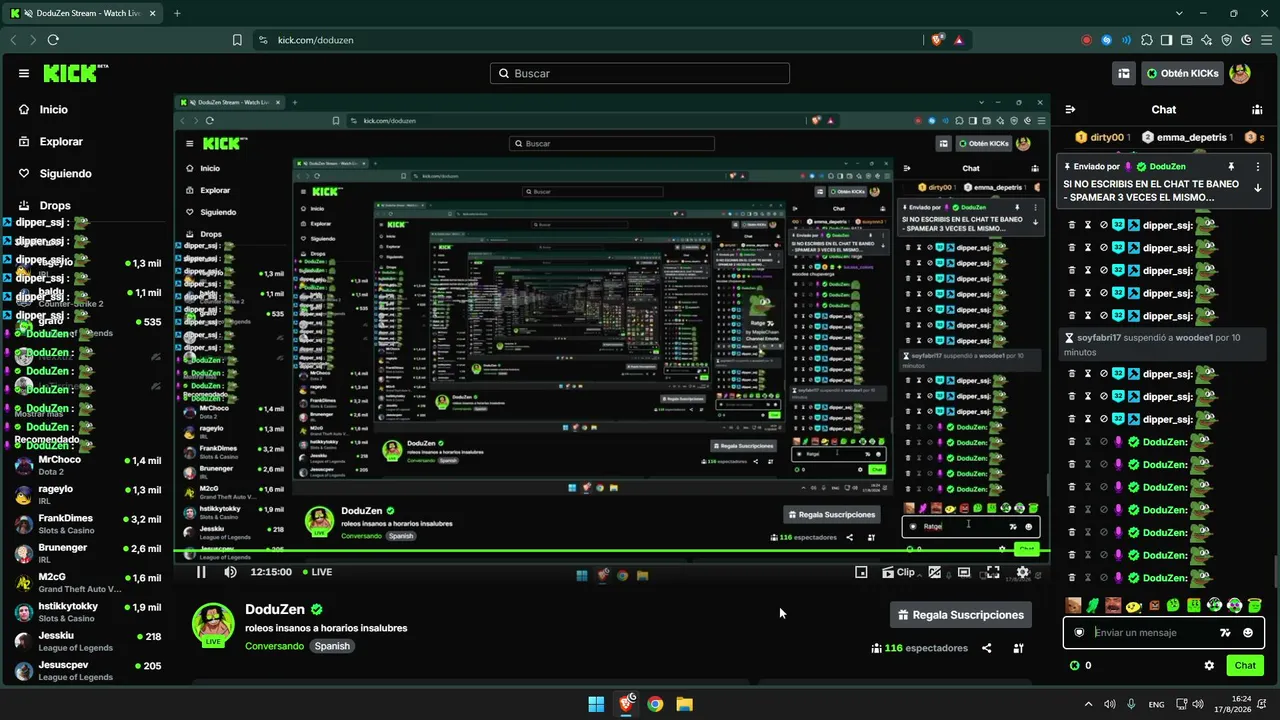1280x720 pixels.
Task: Open the Conversando category link
Action: [274, 646]
